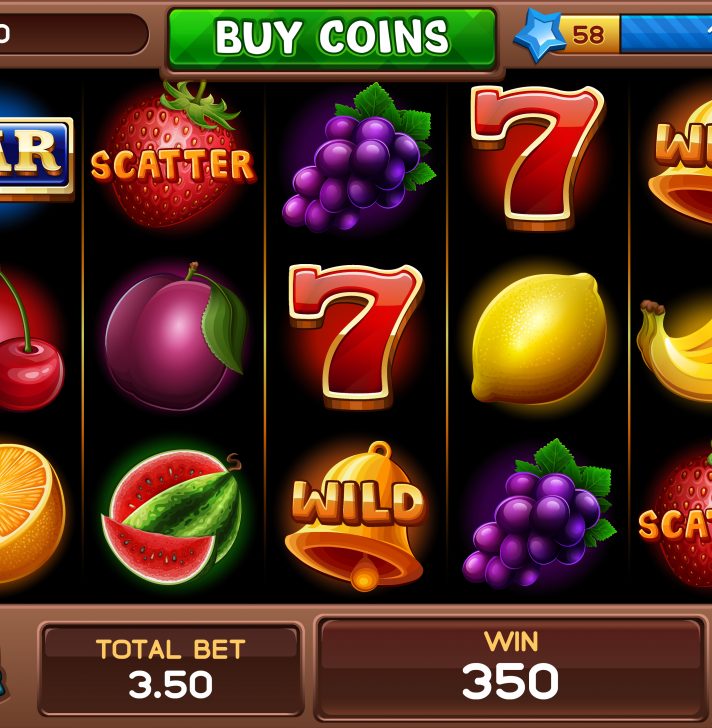Click the TOTAL BET 3.50 panel
Image resolution: width=712 pixels, height=728 pixels.
point(171,669)
